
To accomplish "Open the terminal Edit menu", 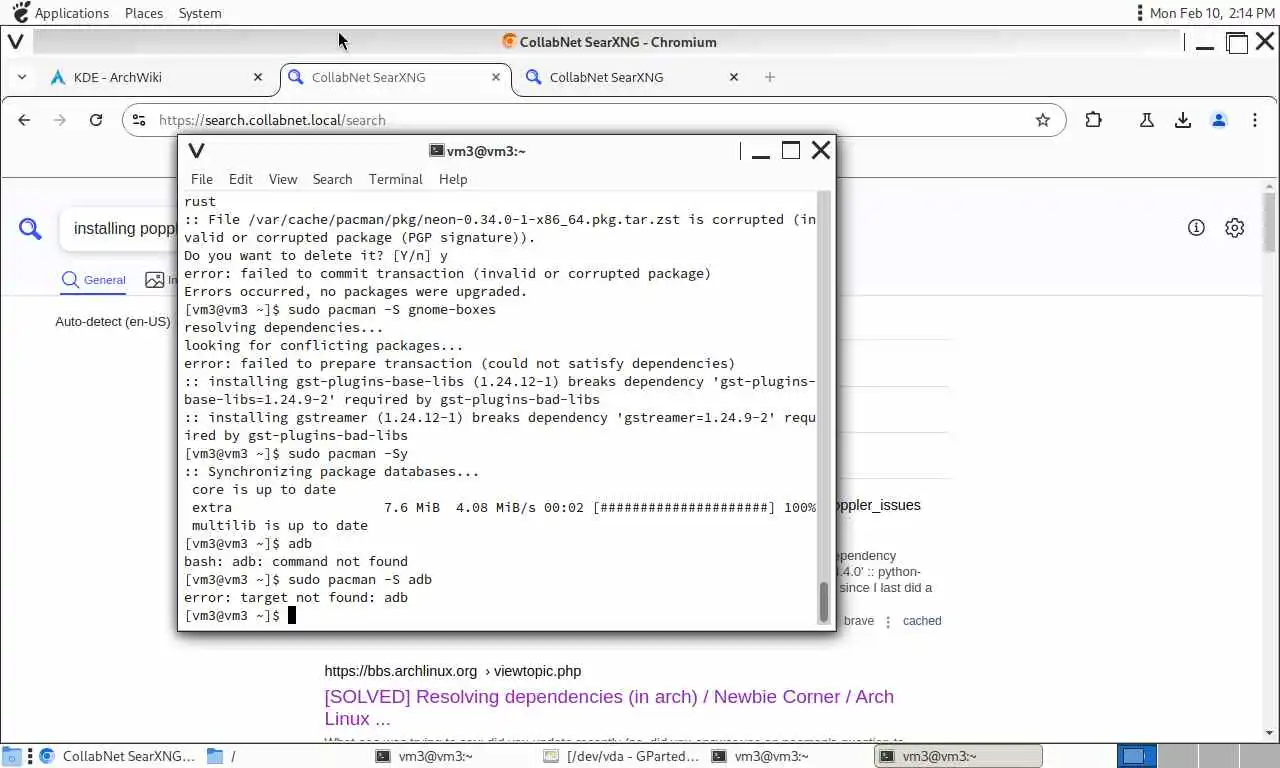I will (241, 179).
